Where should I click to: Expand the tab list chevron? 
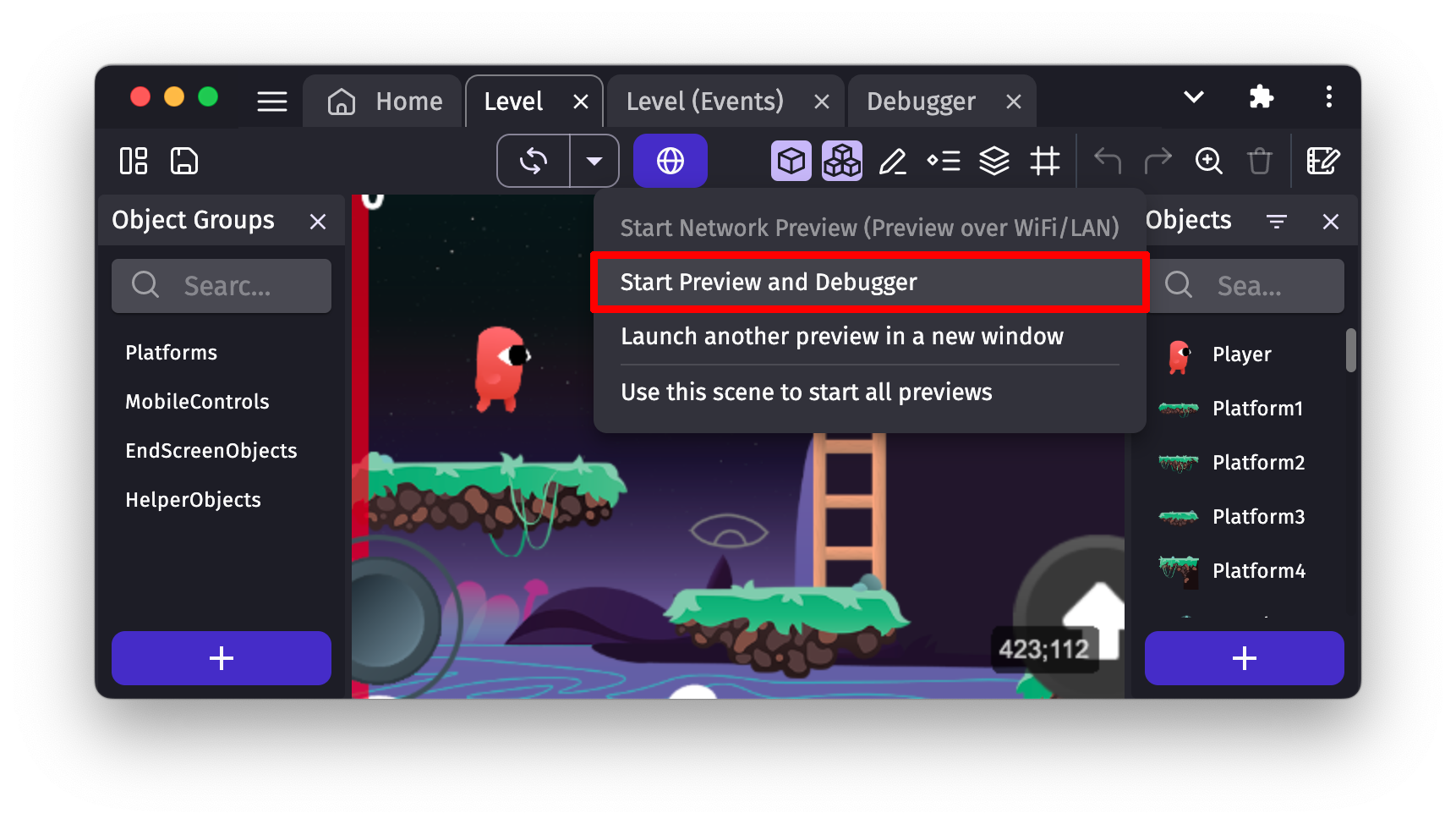[x=1193, y=97]
